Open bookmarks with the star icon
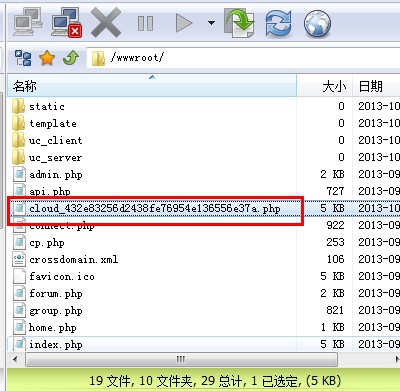The height and width of the screenshot is (391, 400). (x=47, y=58)
